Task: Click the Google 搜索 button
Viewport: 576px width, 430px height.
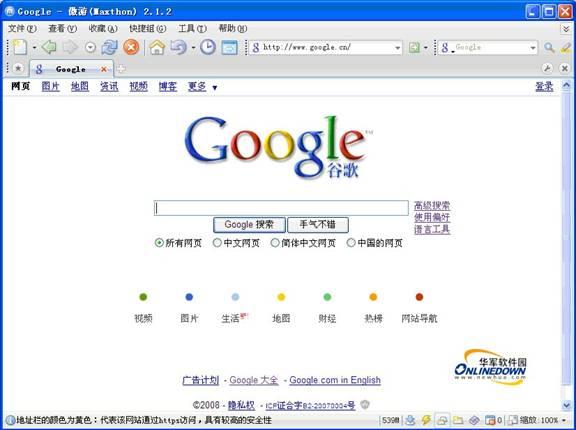Action: [249, 225]
